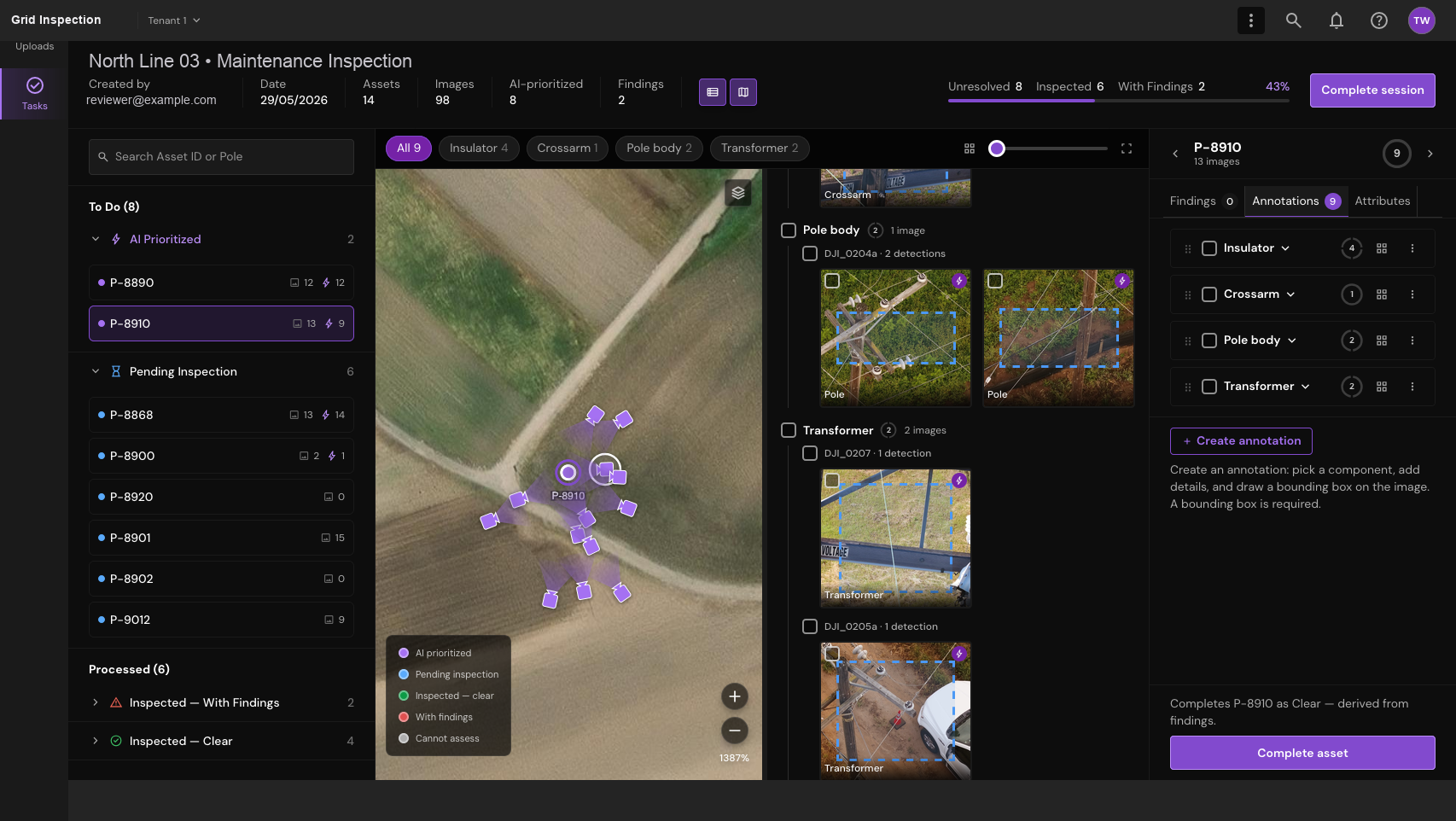This screenshot has height=821, width=1456.
Task: Click Create annotation button
Action: (1240, 441)
